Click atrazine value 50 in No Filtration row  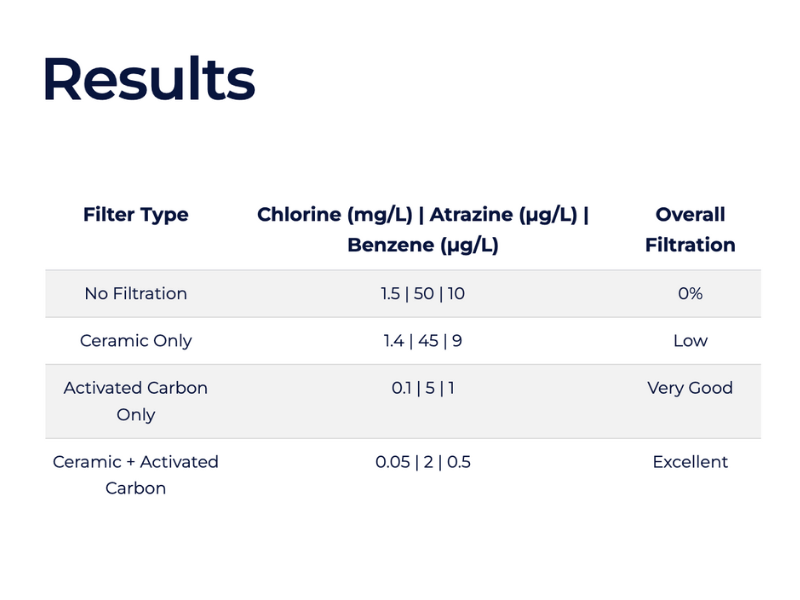[422, 294]
